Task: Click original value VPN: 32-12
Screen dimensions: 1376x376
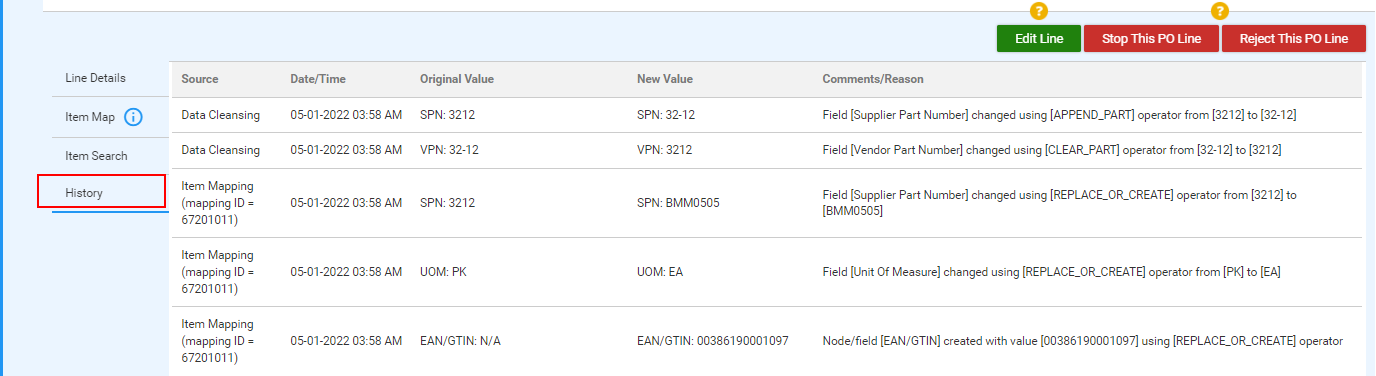Action: point(449,150)
